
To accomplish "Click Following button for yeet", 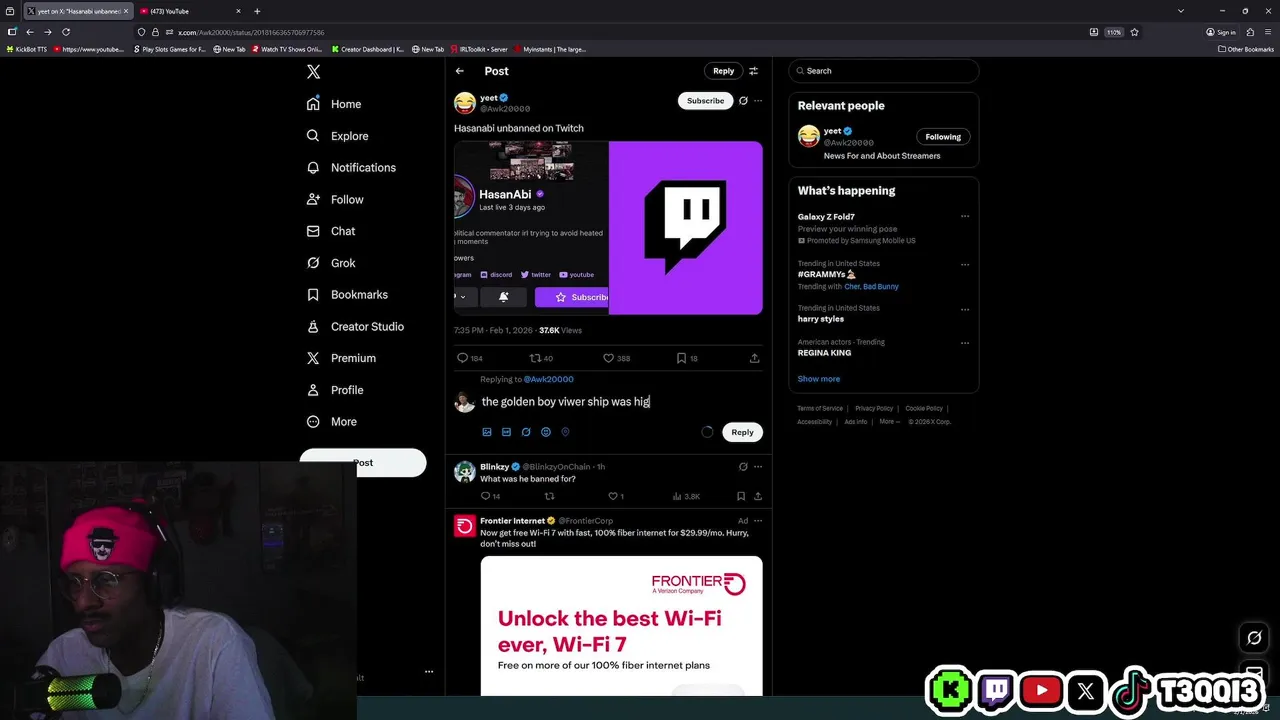I will click(943, 137).
